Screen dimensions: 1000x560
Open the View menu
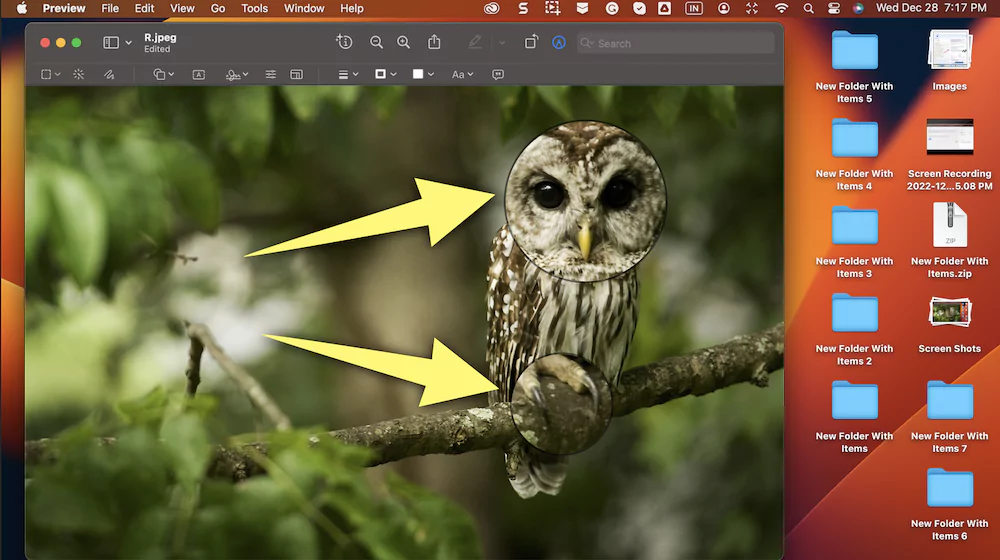coord(182,8)
